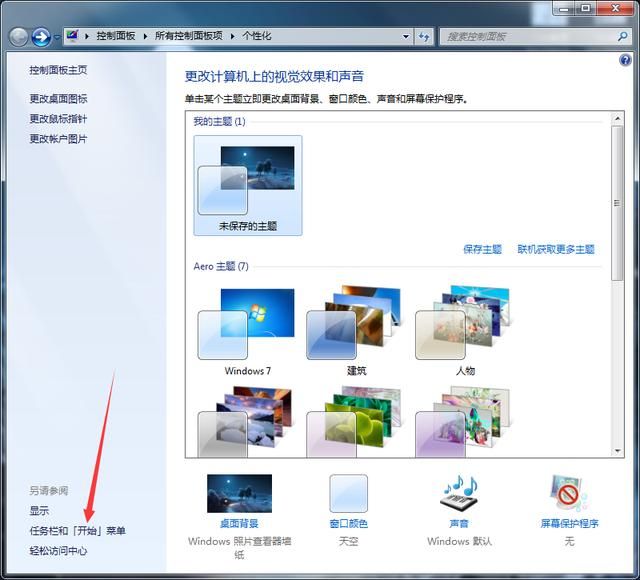This screenshot has height=580, width=640.
Task: Open 显示 link under 另请参阅
Action: (39, 511)
